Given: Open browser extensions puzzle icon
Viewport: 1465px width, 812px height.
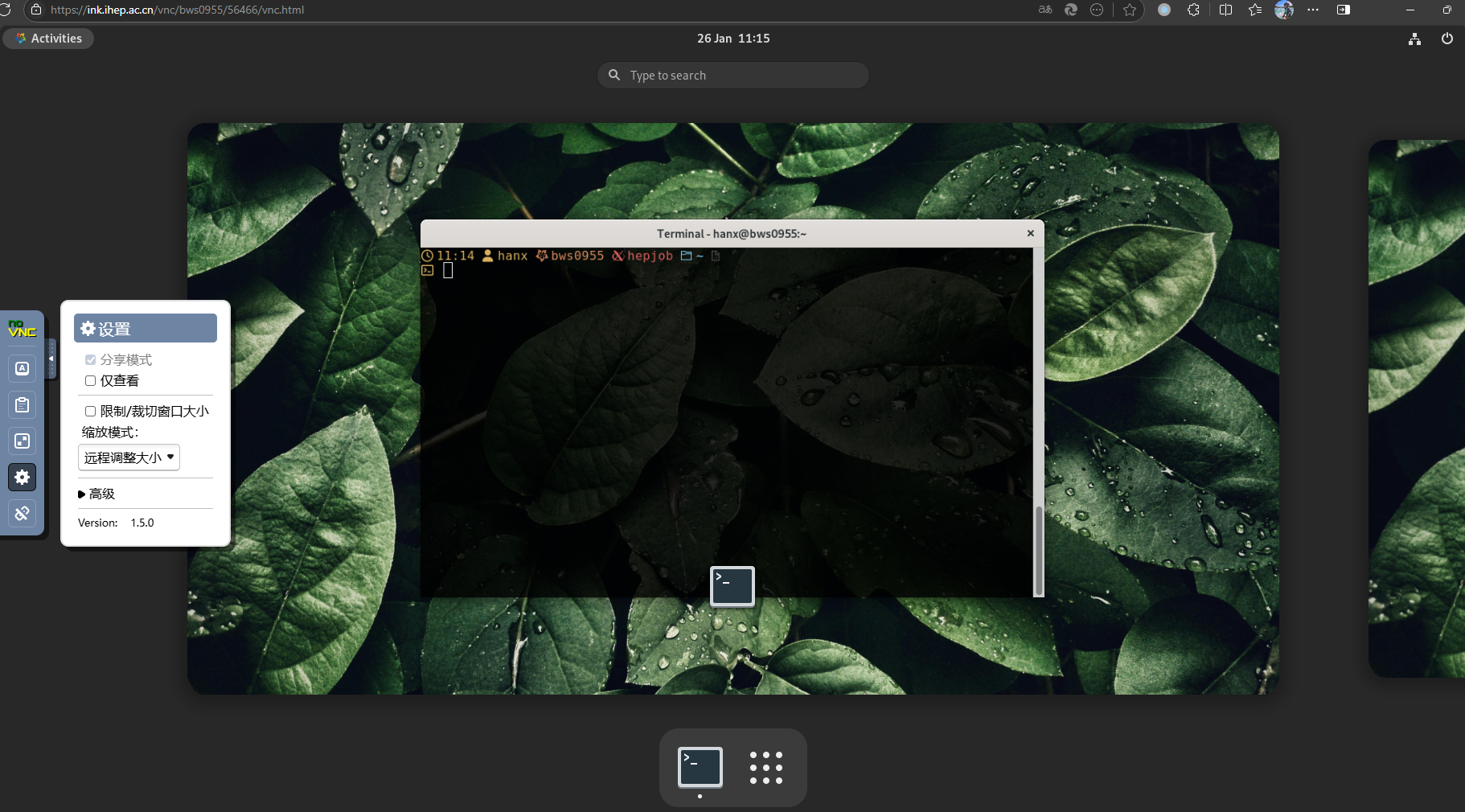Looking at the screenshot, I should 1194,10.
